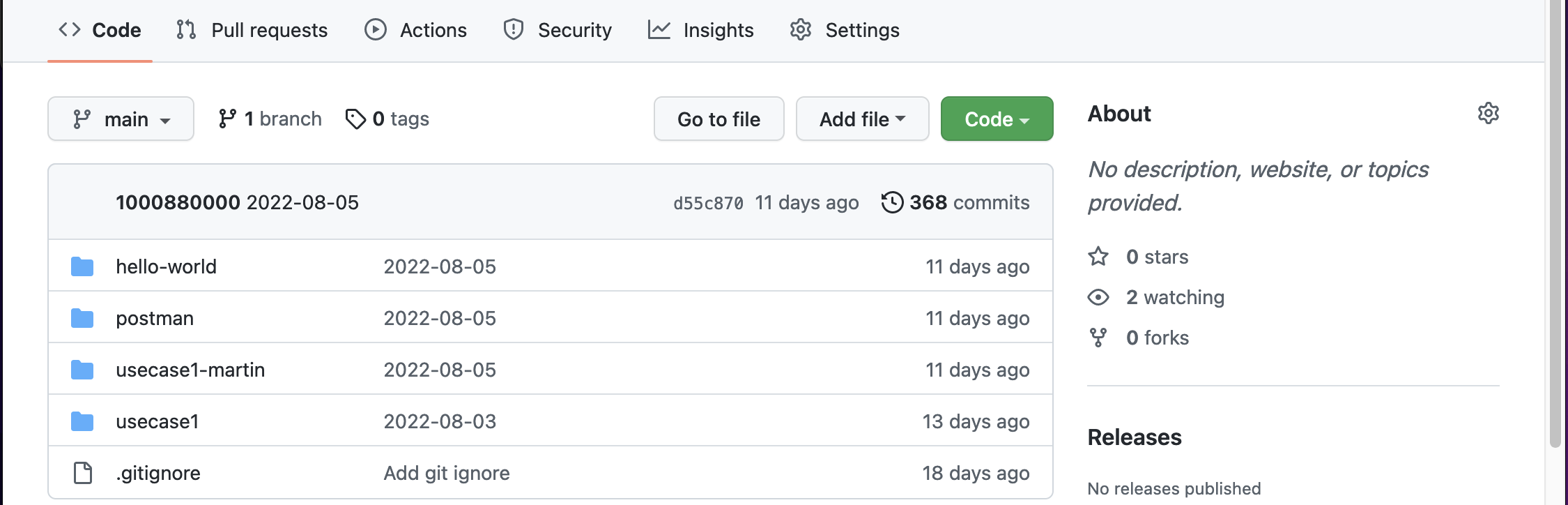Open the main branch selector dropdown
The width and height of the screenshot is (1568, 505).
(121, 119)
